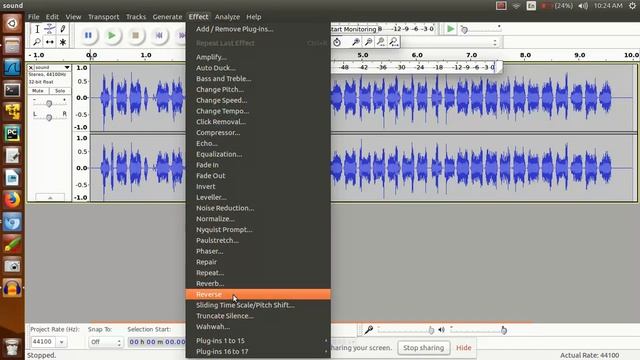
Task: Open the Transport menu
Action: point(104,17)
